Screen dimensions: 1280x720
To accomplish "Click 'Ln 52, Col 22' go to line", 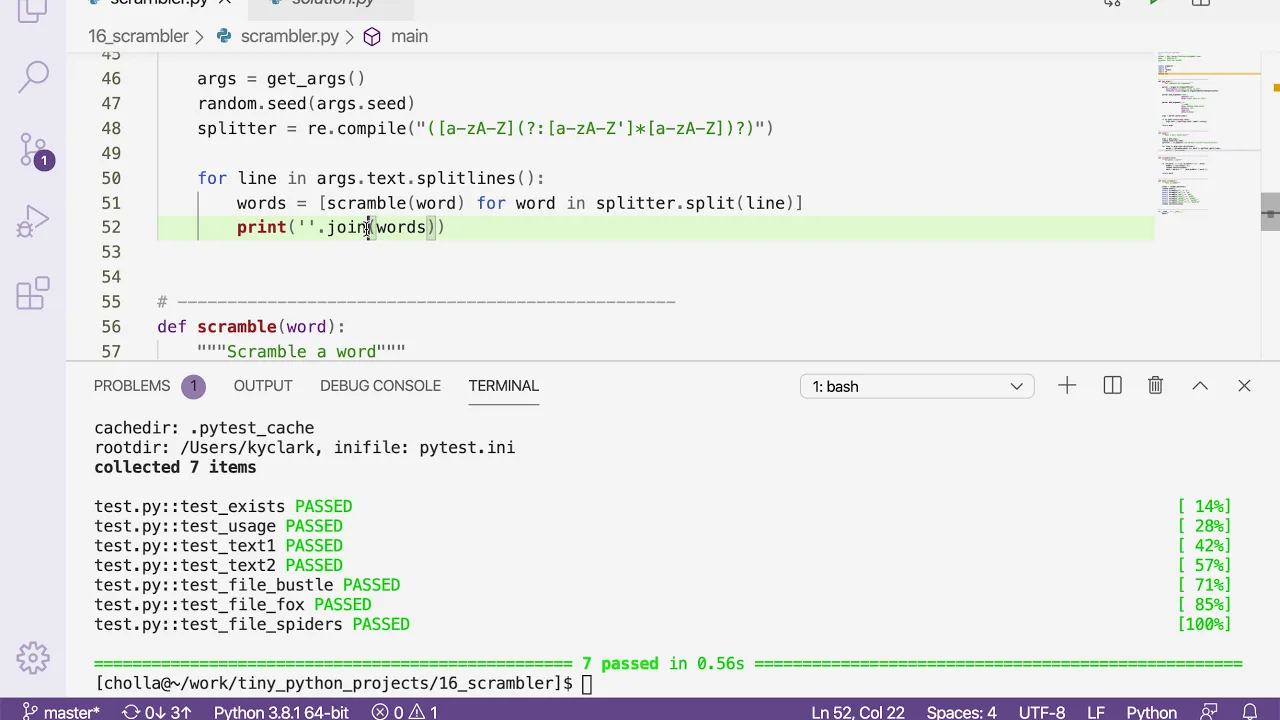I will [858, 712].
